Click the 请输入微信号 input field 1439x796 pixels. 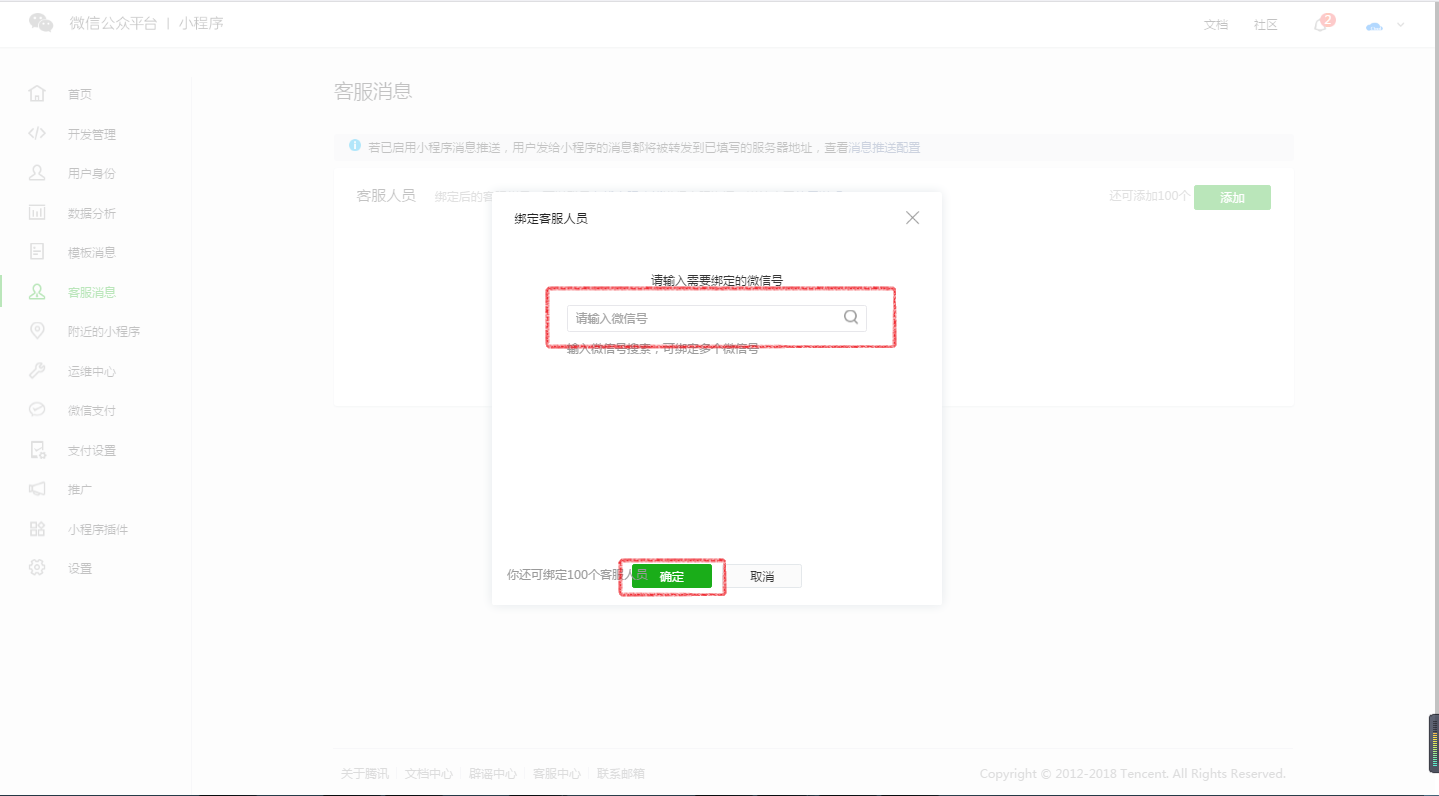[700, 317]
